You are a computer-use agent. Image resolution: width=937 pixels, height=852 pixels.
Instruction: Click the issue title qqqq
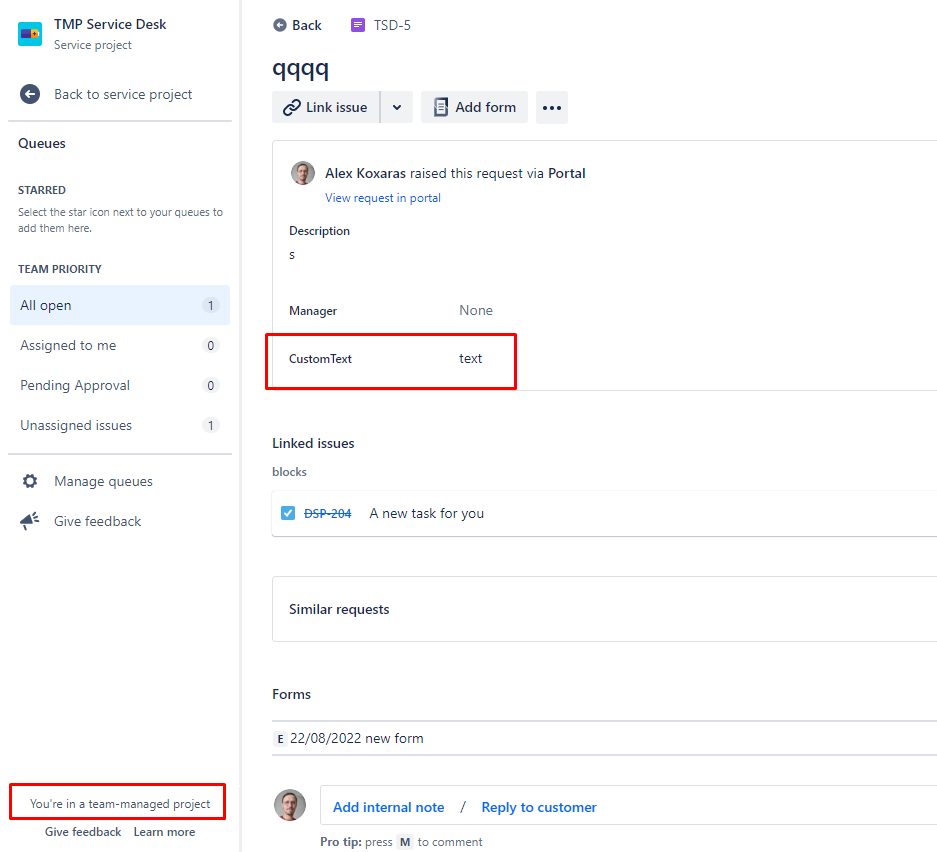301,70
